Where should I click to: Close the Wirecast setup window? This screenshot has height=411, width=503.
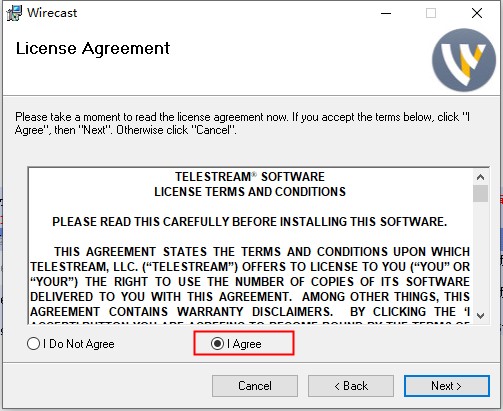click(477, 13)
